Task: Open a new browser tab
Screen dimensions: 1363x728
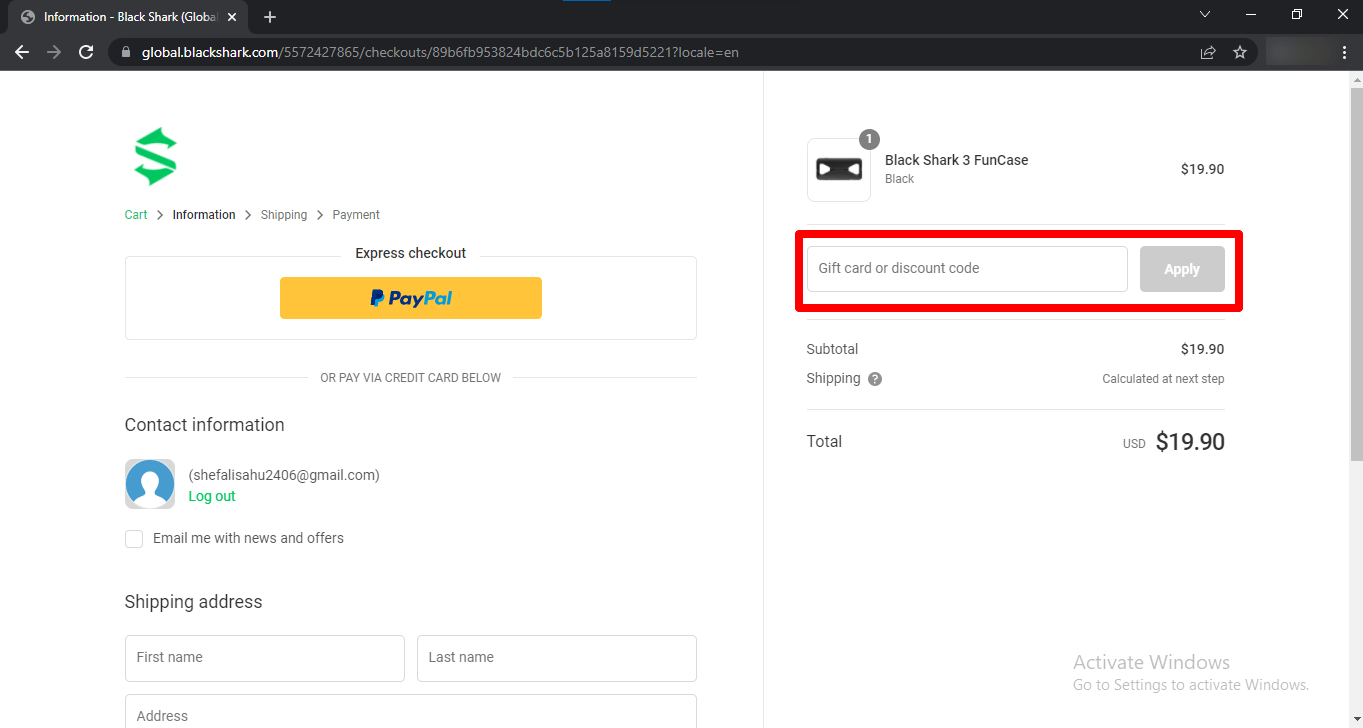Action: pyautogui.click(x=270, y=17)
